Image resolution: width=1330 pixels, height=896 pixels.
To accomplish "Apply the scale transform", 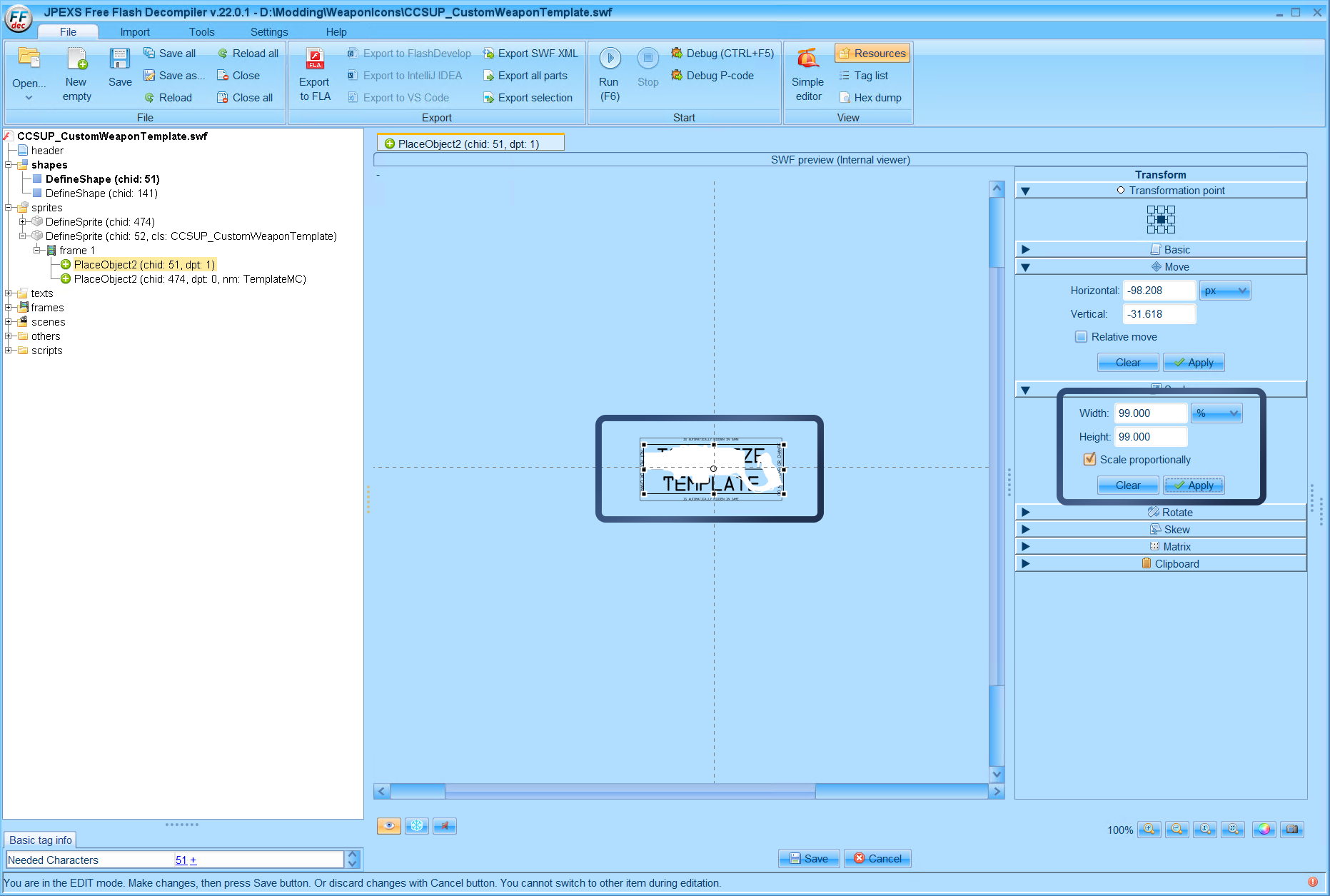I will pyautogui.click(x=1193, y=485).
